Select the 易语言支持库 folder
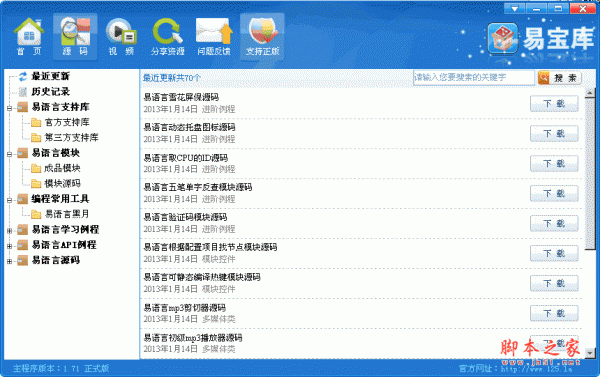Viewport: 600px width, 377px height. (60, 107)
